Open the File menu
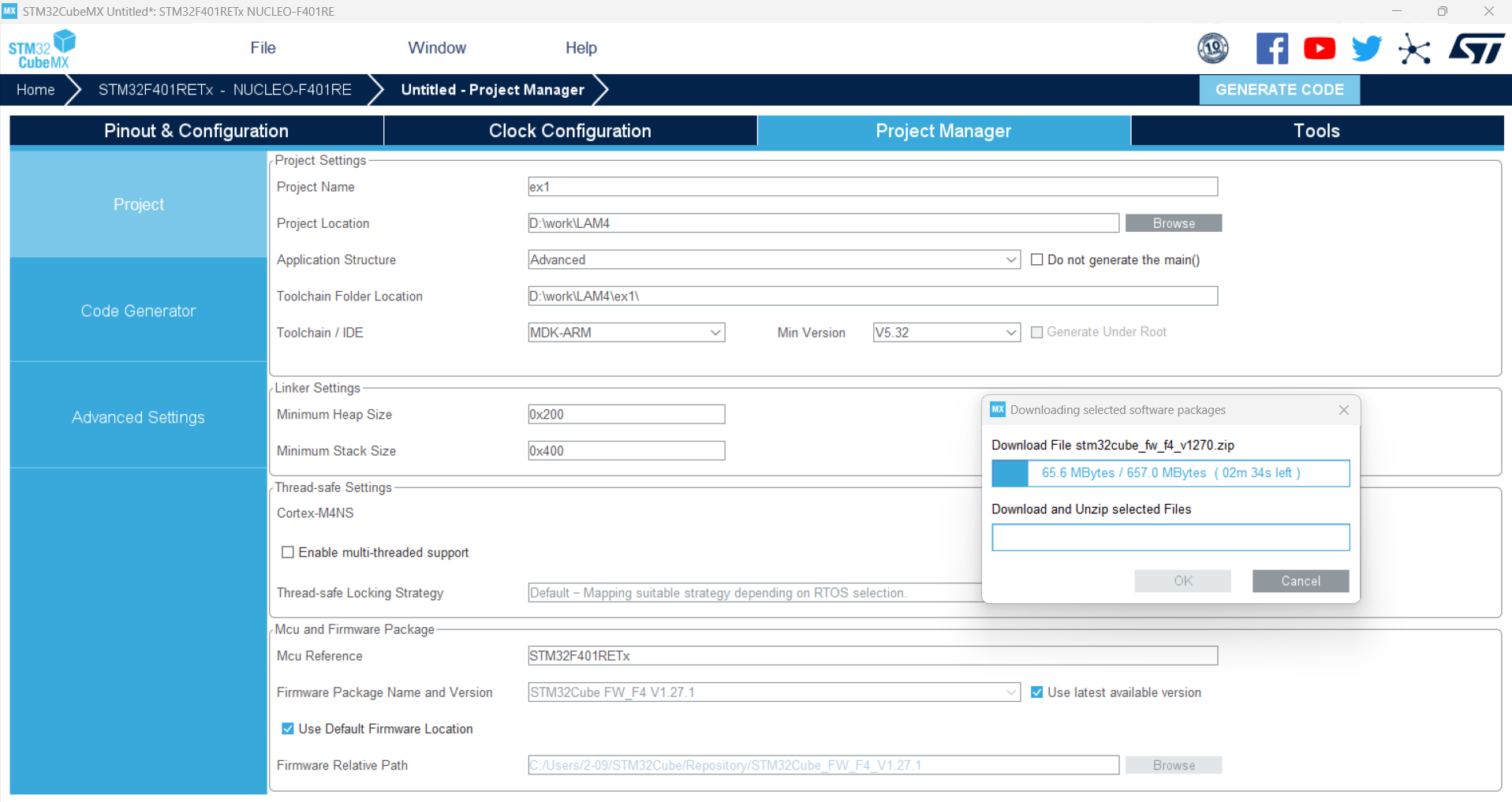Screen dimensions: 1512x802 click(x=263, y=48)
